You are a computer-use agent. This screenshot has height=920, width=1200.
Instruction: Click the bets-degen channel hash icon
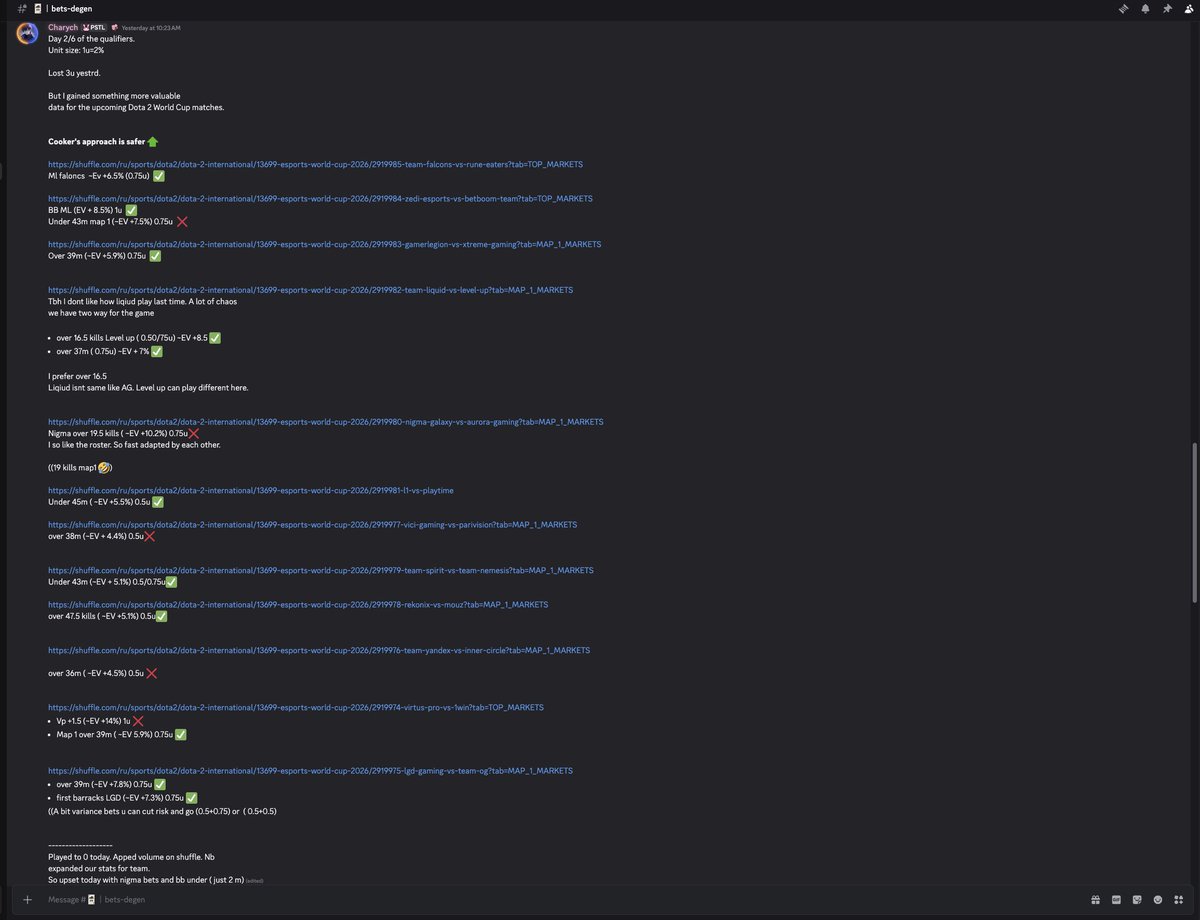point(21,8)
